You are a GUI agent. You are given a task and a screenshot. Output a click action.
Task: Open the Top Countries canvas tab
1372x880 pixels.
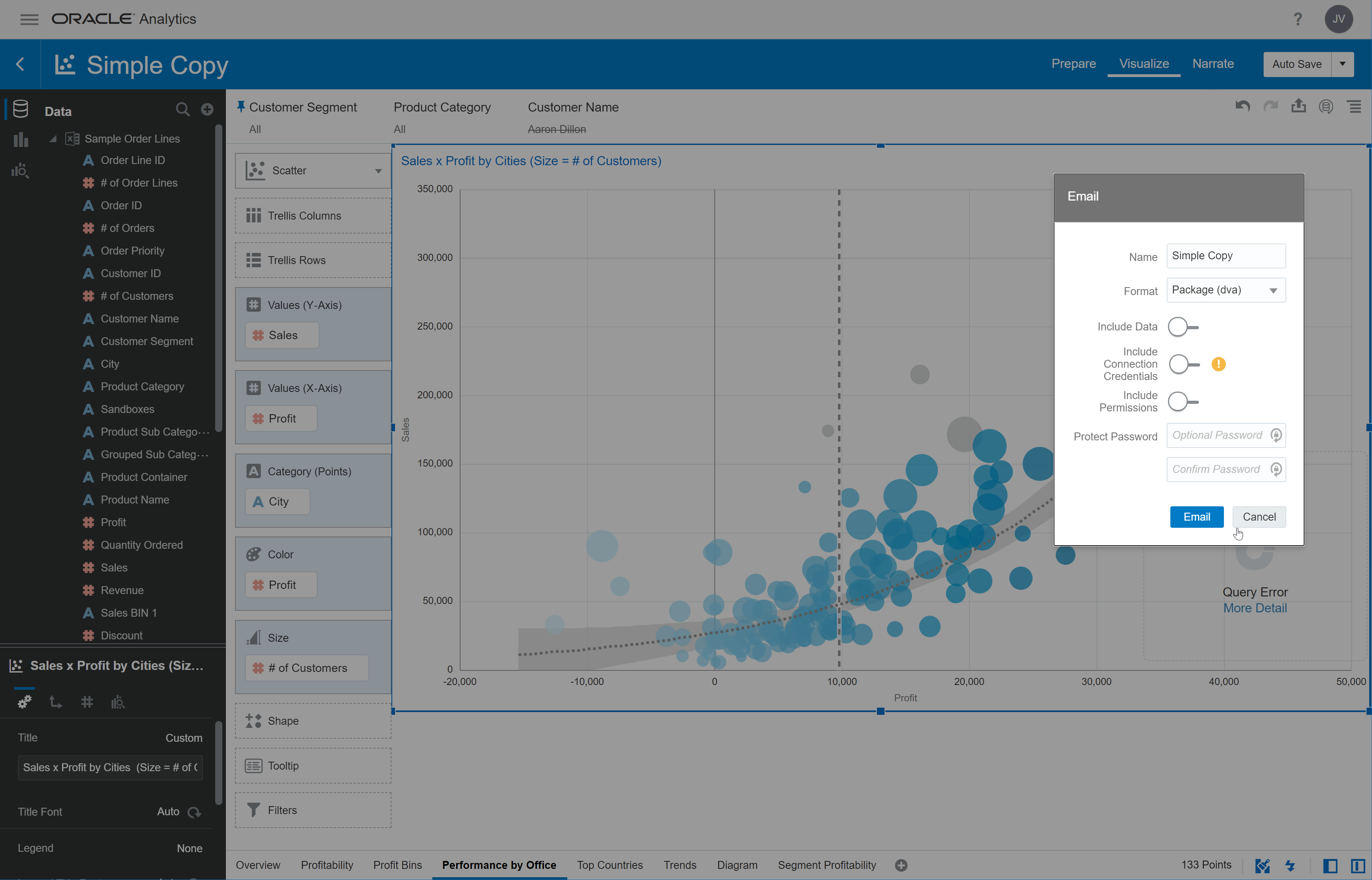pos(609,865)
